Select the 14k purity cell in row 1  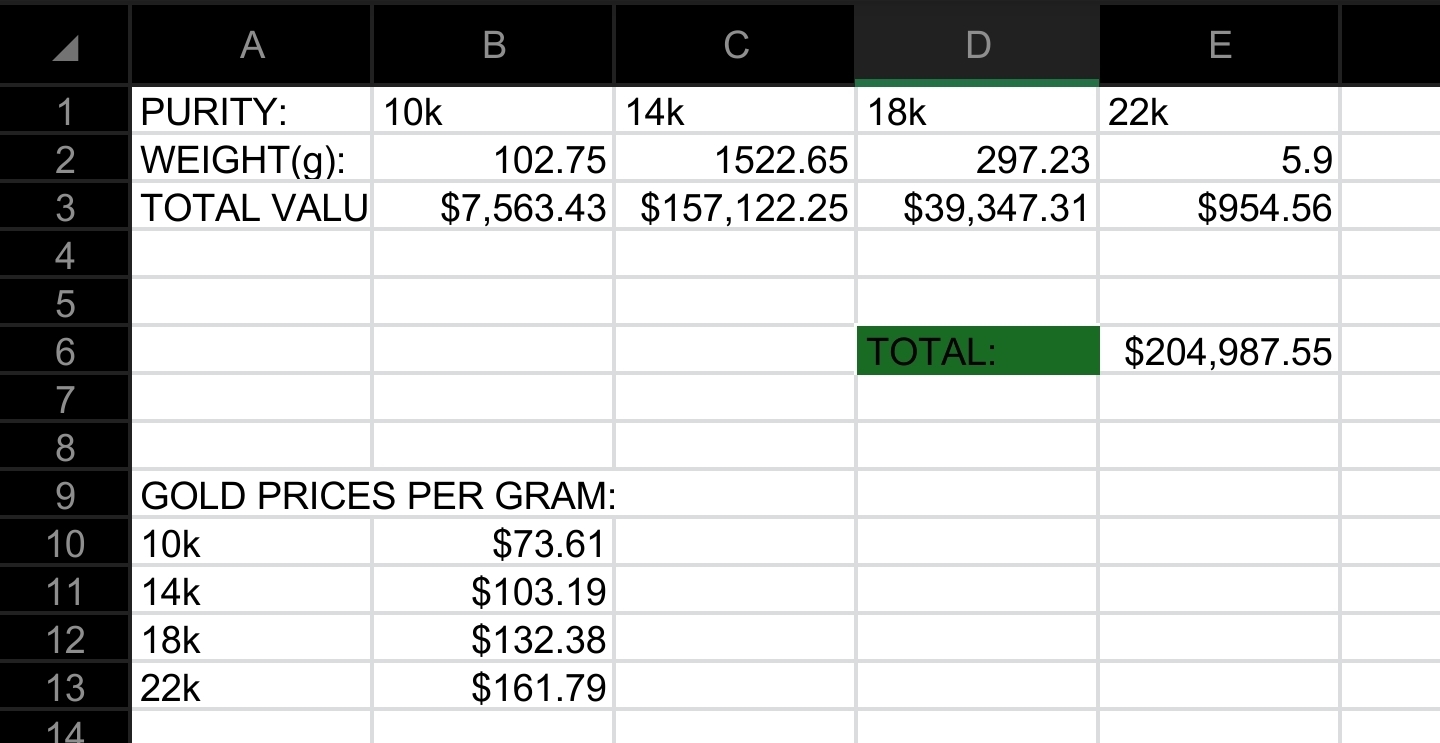tap(735, 111)
